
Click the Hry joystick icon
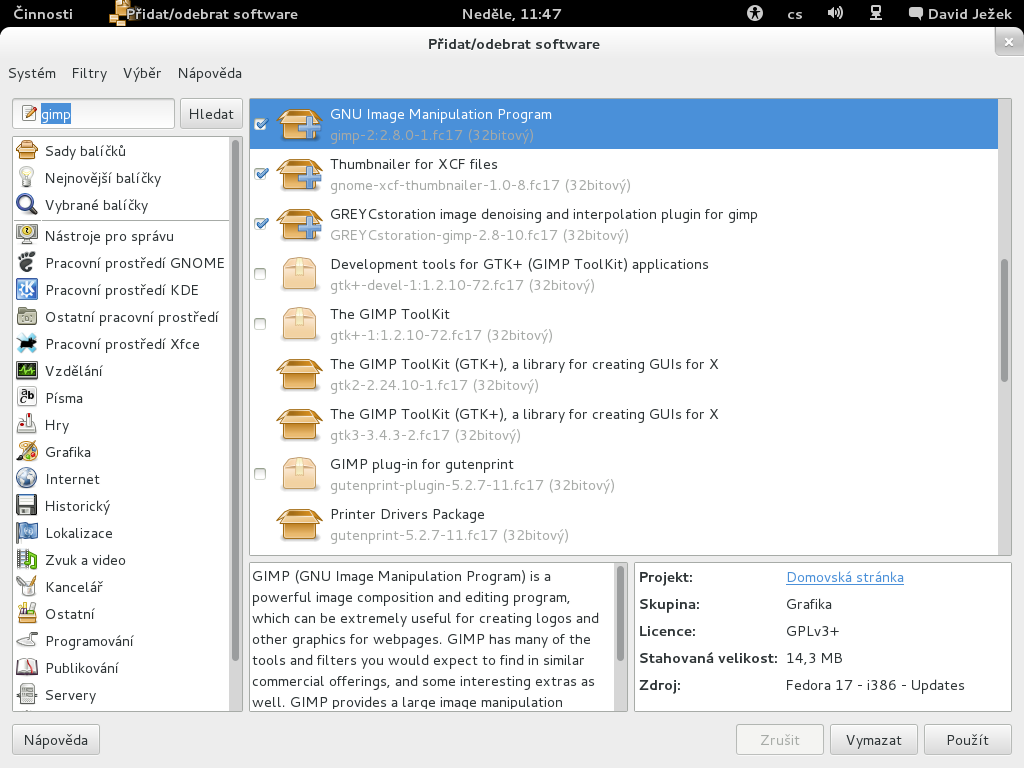tap(27, 424)
